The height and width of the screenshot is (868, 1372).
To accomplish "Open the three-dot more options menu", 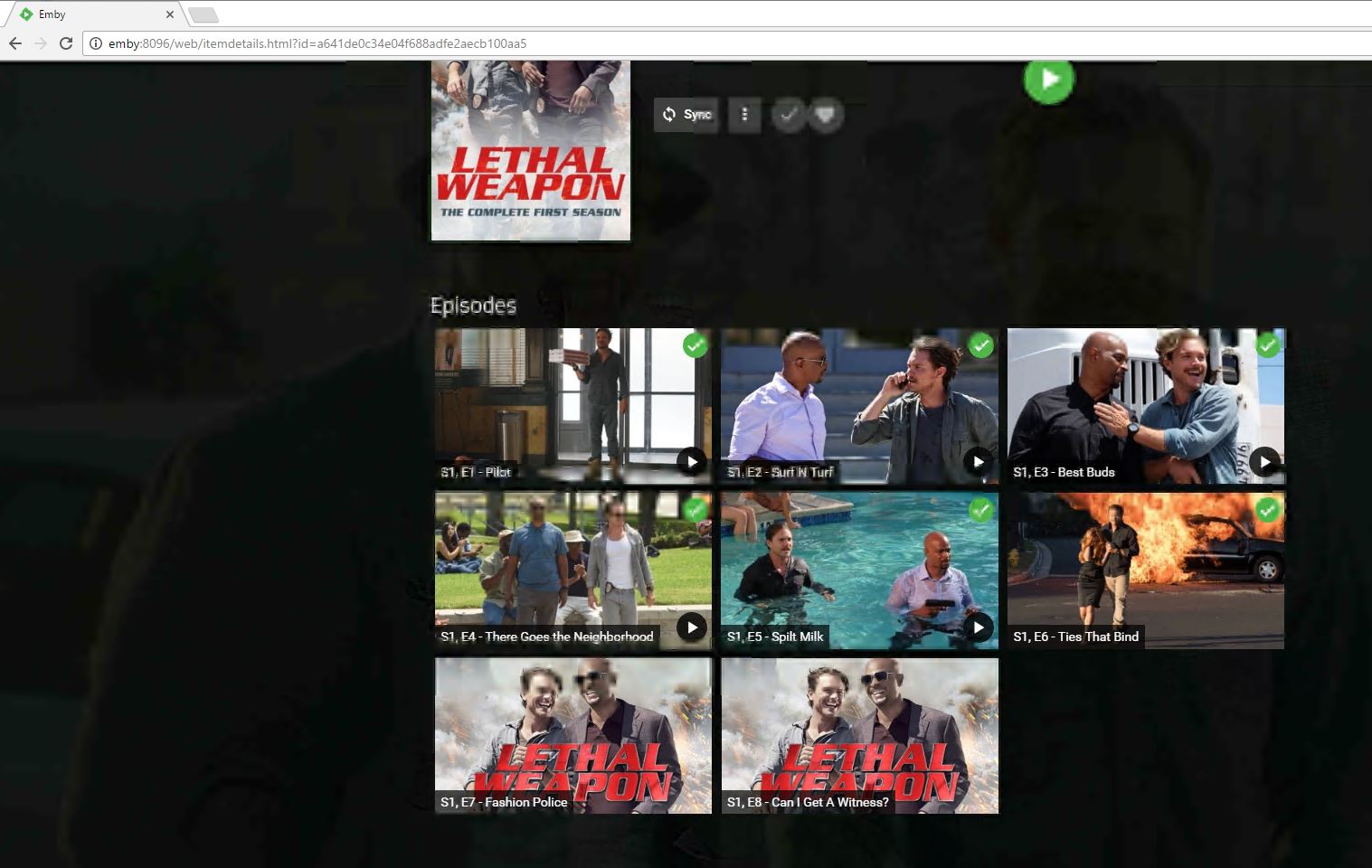I will [744, 115].
